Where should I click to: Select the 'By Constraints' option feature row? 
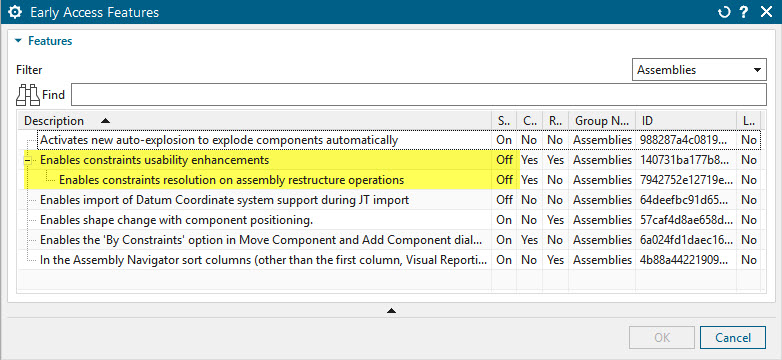click(x=390, y=240)
